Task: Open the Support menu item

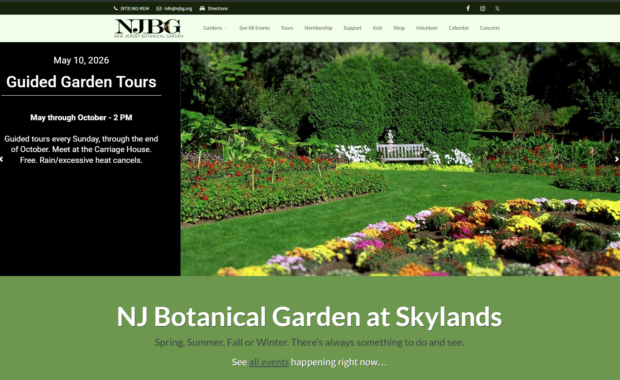Action: pos(352,28)
